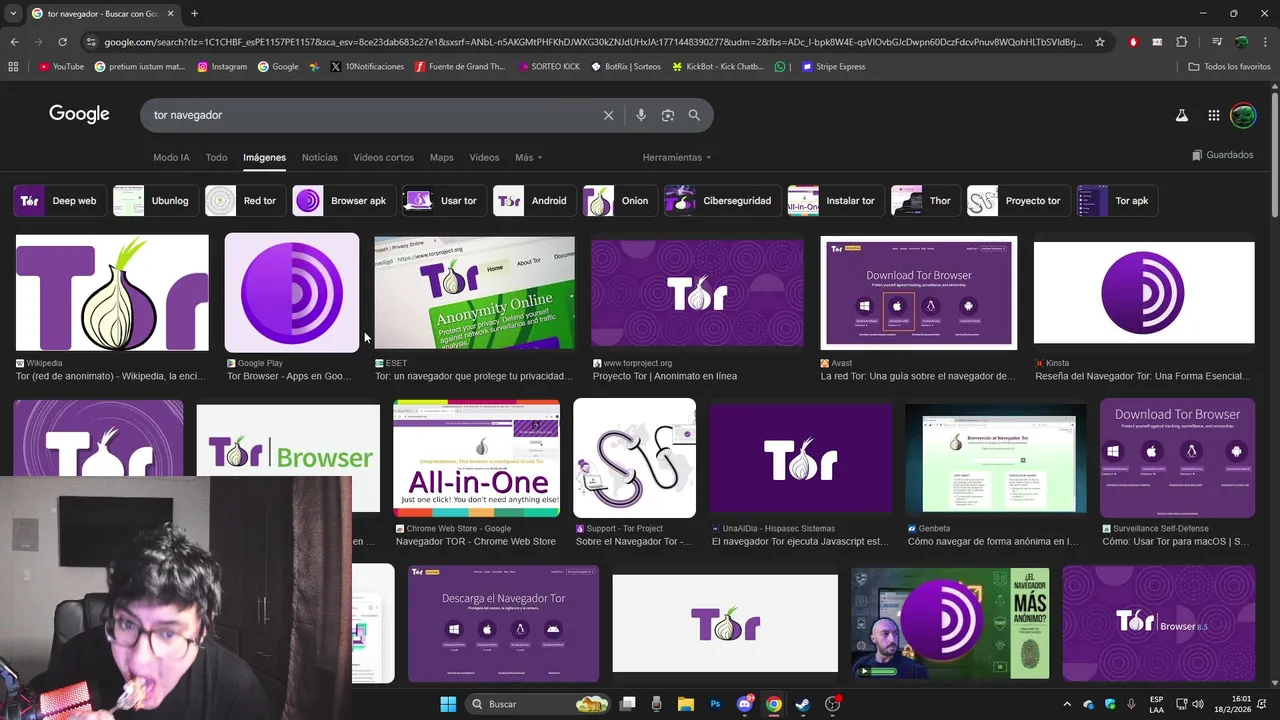This screenshot has height=720, width=1280.
Task: Select the Imágenes tab
Action: pos(264,158)
